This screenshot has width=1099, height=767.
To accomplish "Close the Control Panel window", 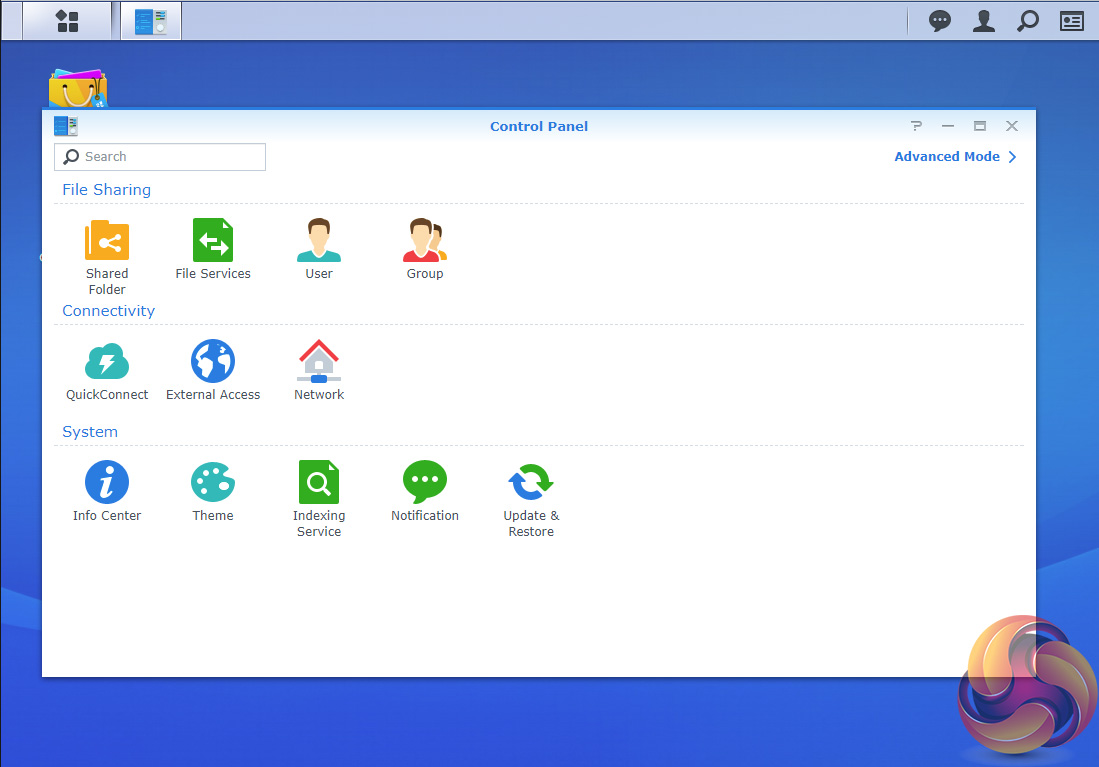I will [1011, 126].
